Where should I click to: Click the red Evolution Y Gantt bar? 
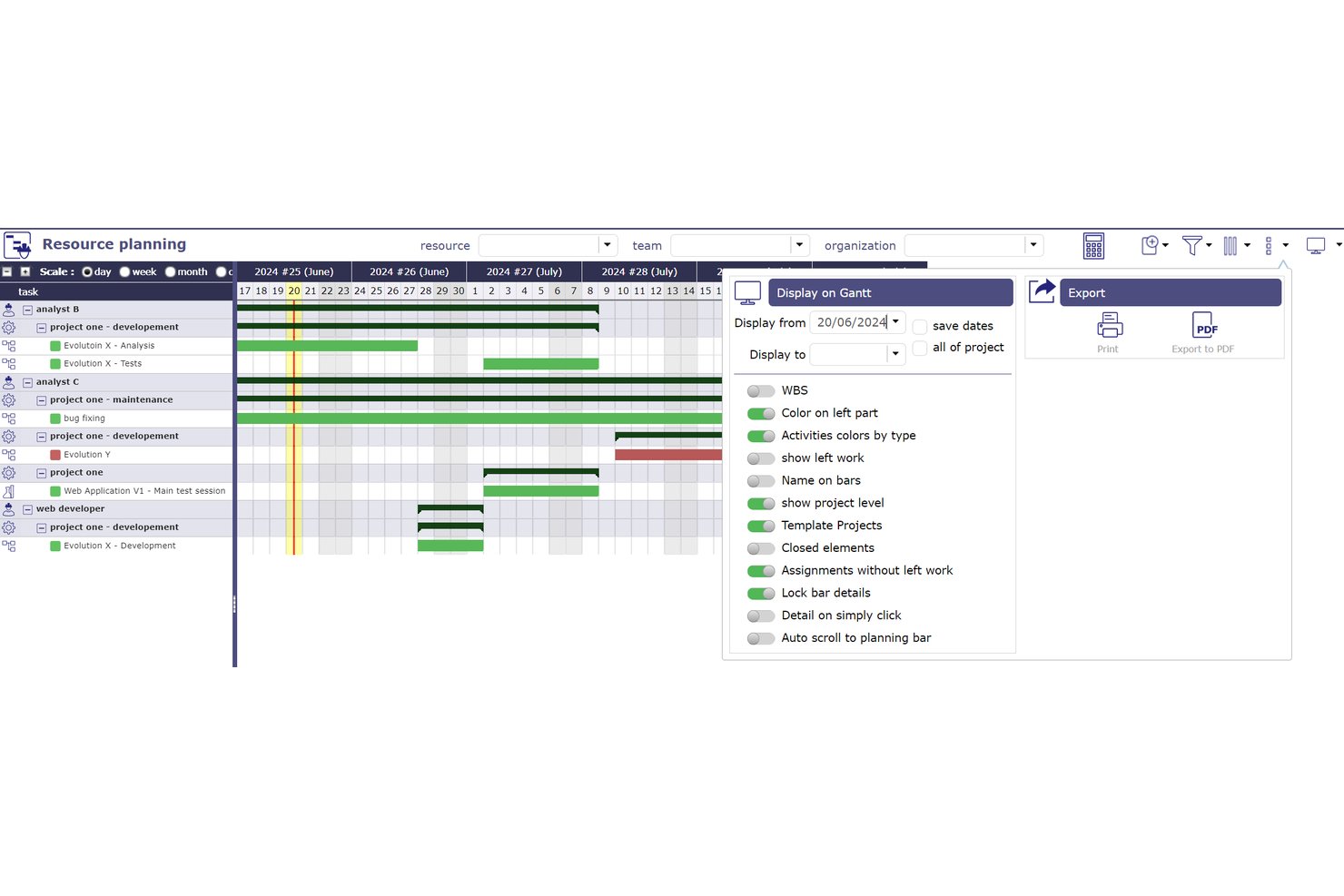click(x=668, y=455)
